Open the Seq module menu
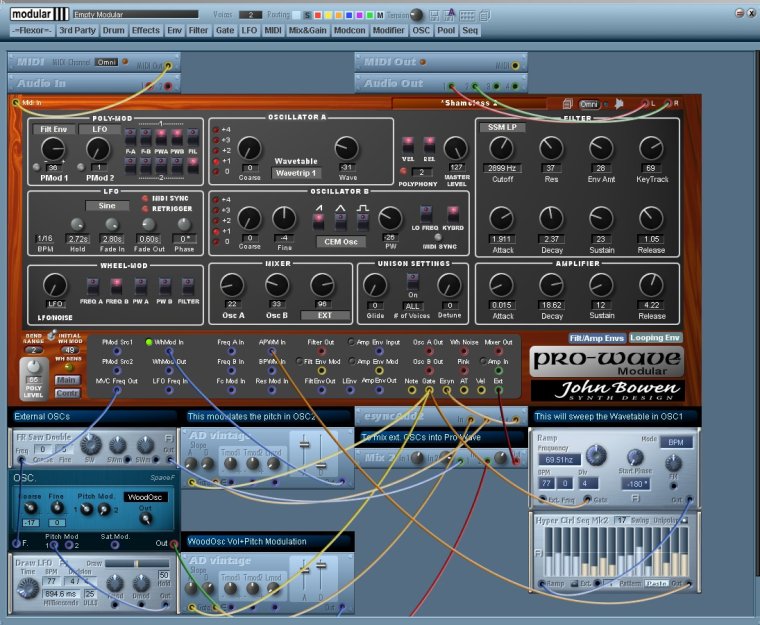This screenshot has width=760, height=625. coord(470,30)
